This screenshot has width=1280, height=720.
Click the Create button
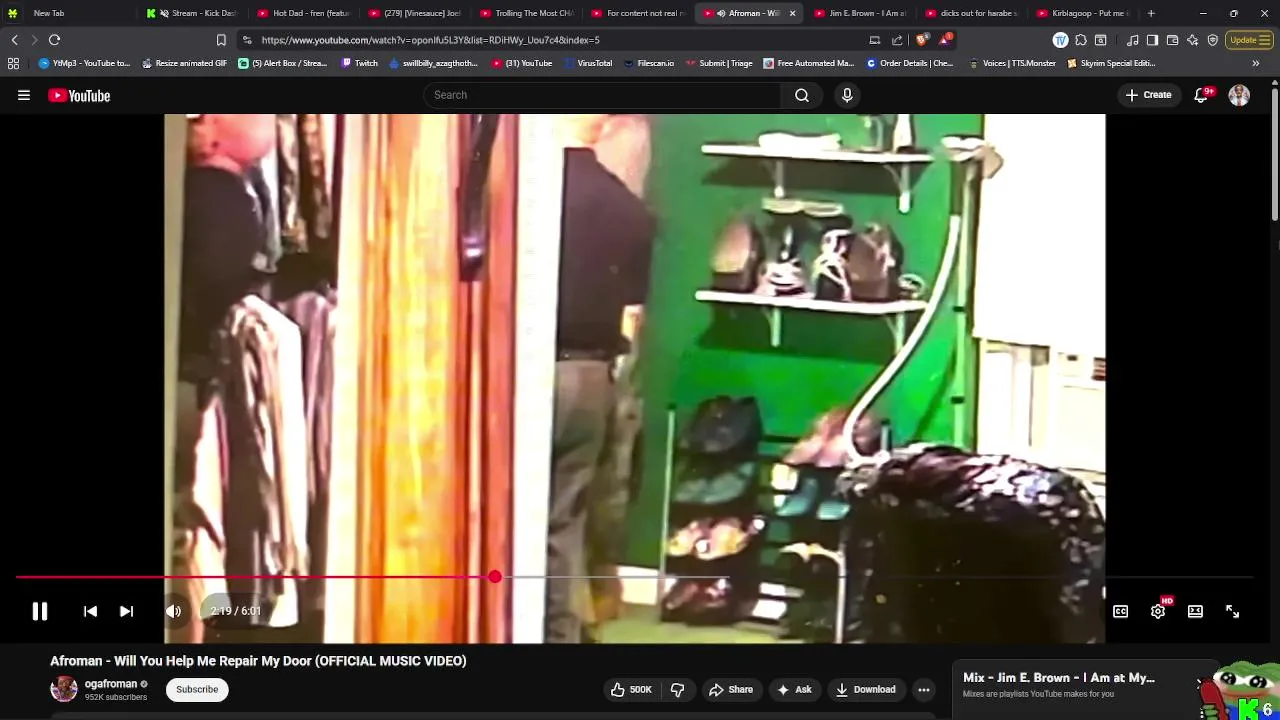[x=1148, y=95]
